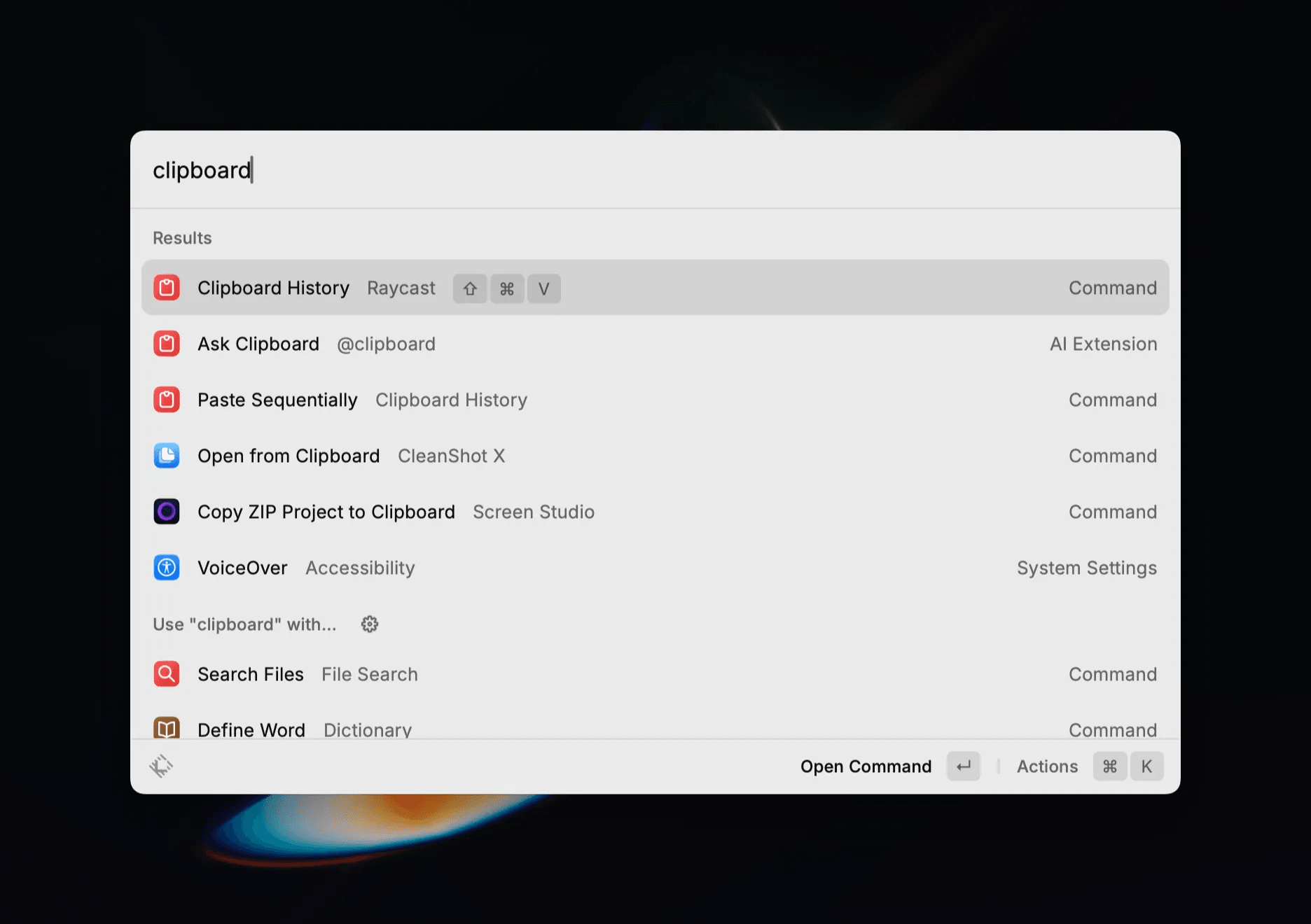The height and width of the screenshot is (924, 1311).
Task: Click the Raycast logo in footer
Action: [x=161, y=766]
